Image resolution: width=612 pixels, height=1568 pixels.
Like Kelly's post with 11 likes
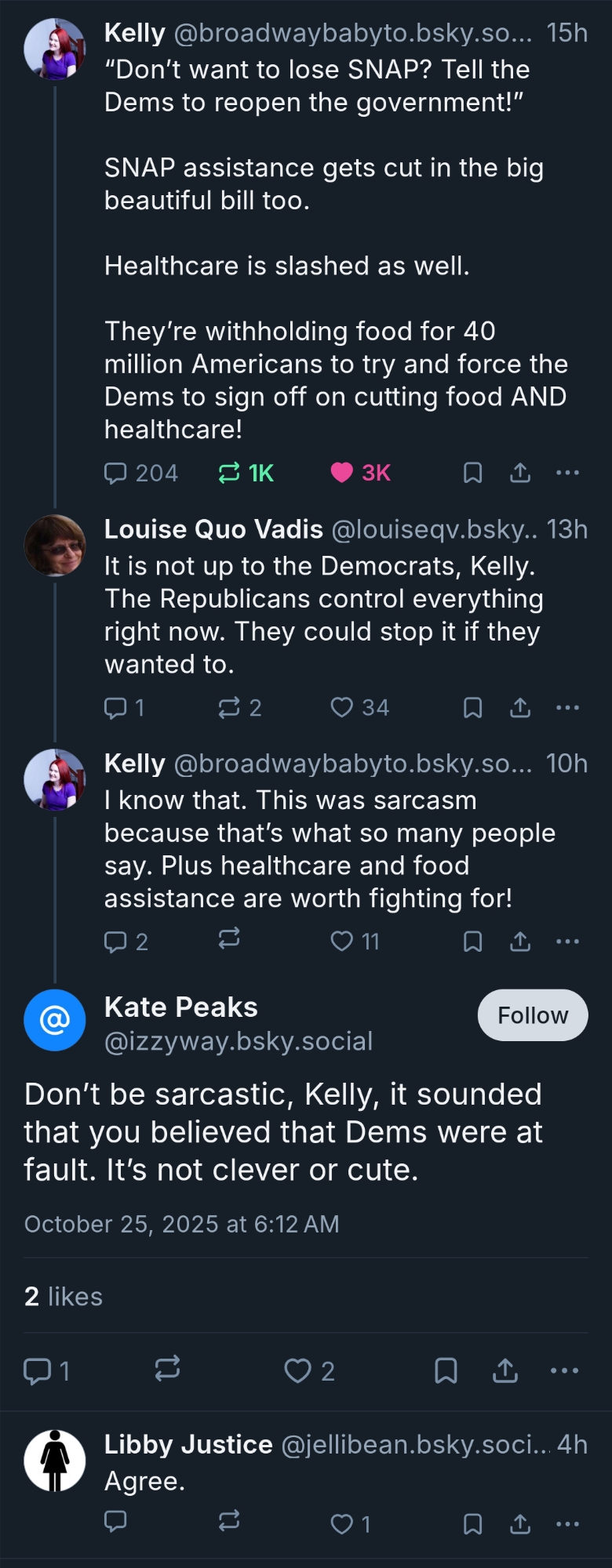click(342, 941)
